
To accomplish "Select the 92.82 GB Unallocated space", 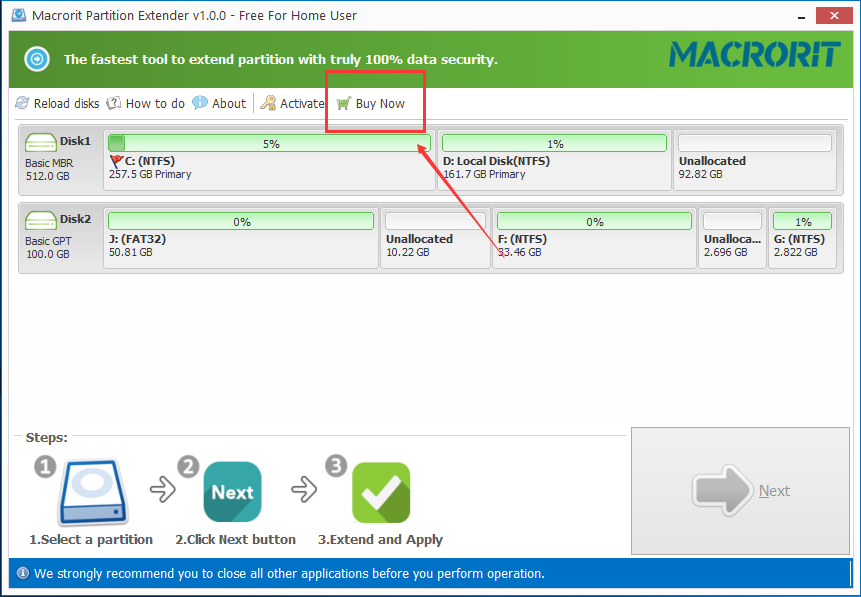I will pyautogui.click(x=755, y=167).
